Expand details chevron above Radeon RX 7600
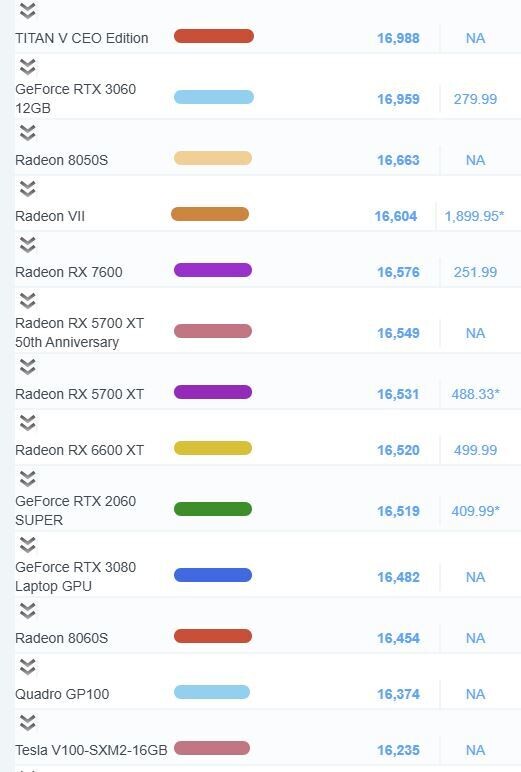 click(28, 245)
